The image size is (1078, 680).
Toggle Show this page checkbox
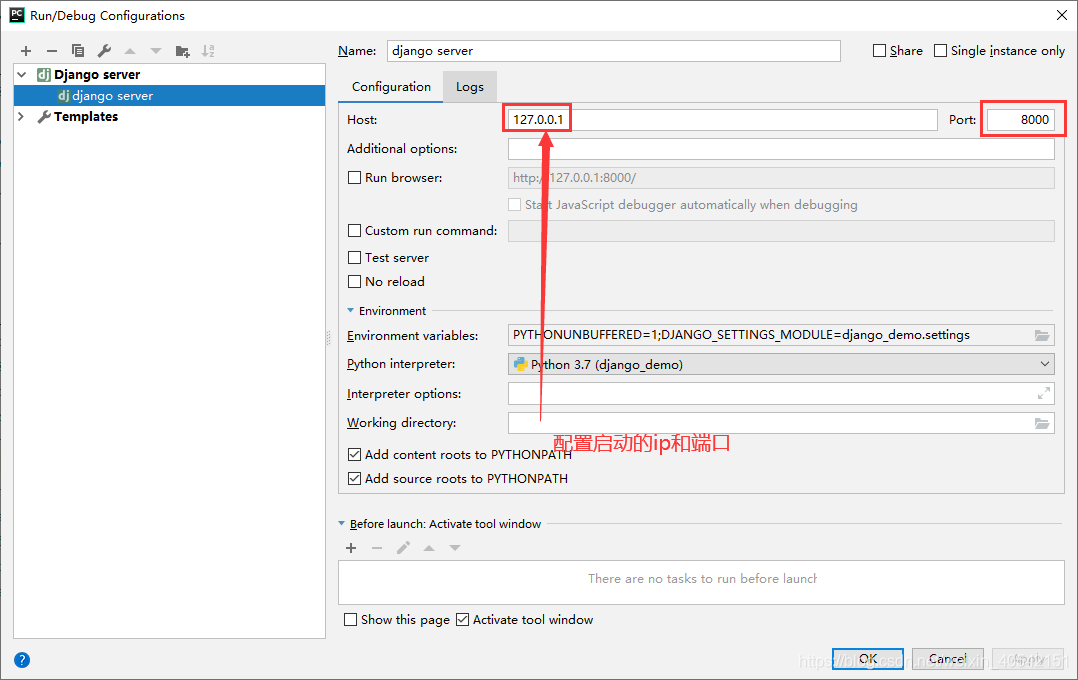[351, 619]
